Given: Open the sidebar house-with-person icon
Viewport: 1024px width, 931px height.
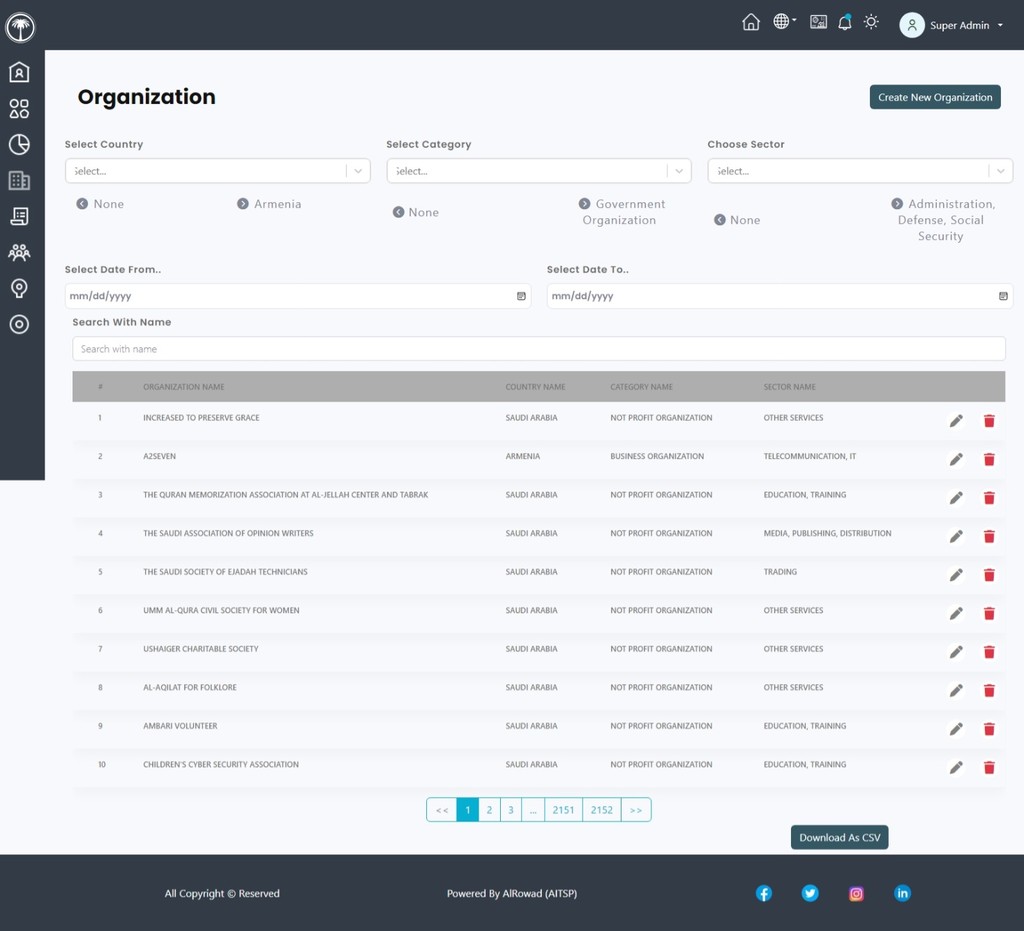Looking at the screenshot, I should coord(19,72).
